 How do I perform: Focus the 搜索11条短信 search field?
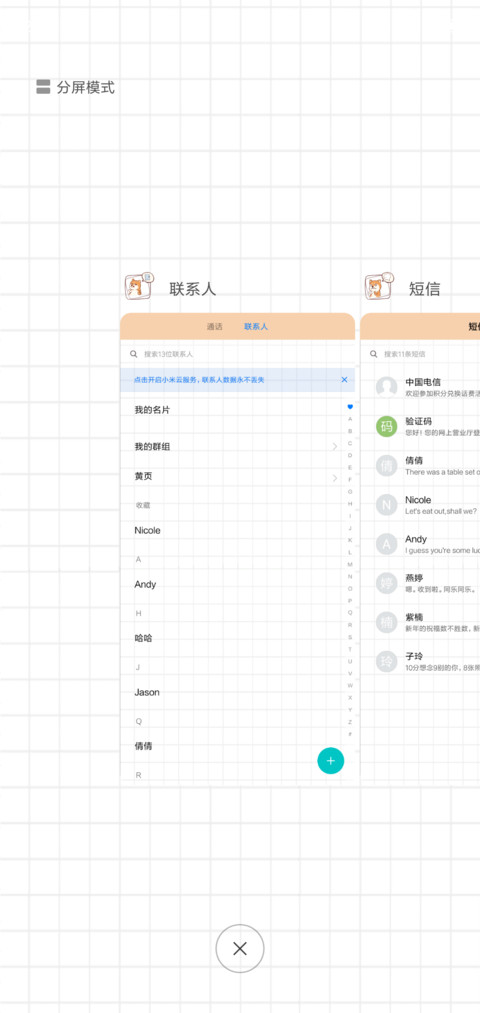(421, 354)
